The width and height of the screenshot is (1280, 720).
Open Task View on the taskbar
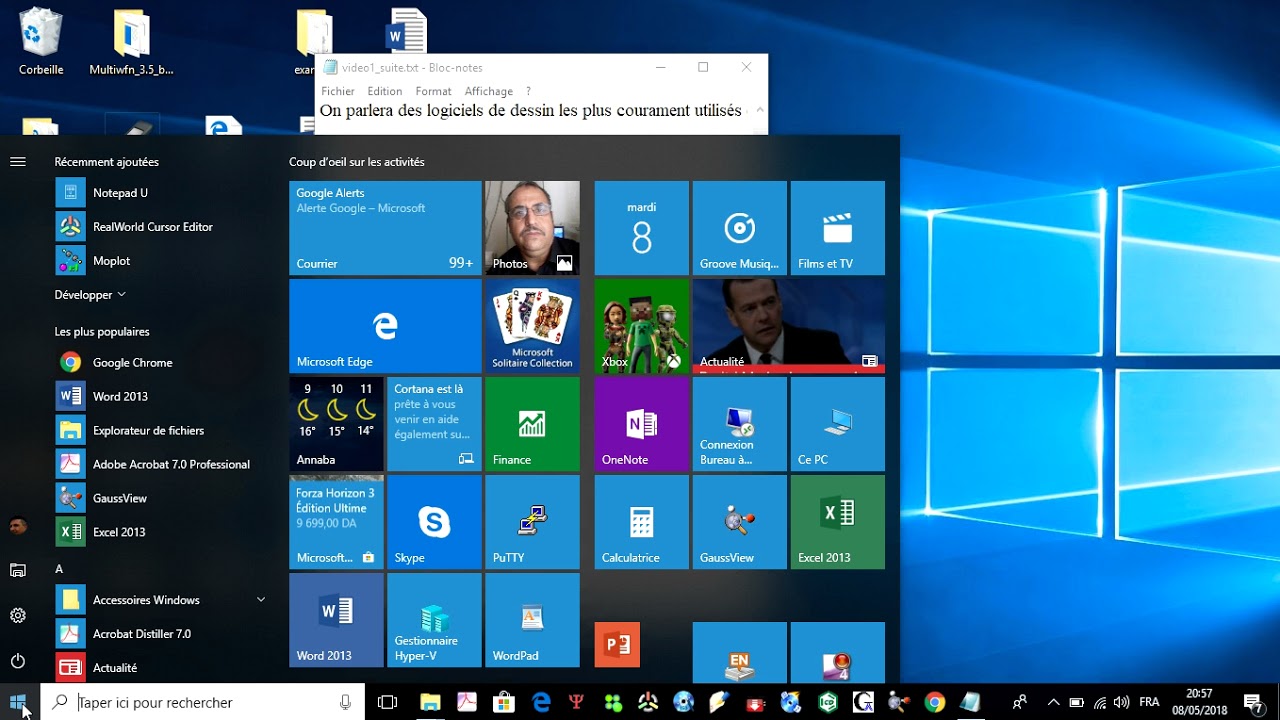(387, 702)
